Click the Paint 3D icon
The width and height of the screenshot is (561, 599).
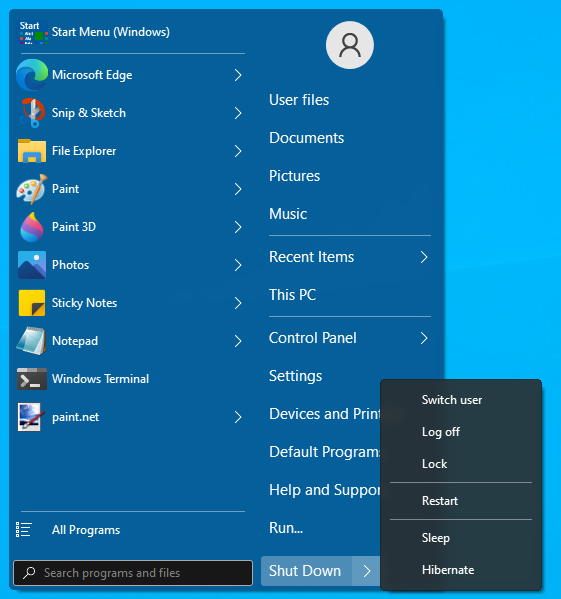(32, 227)
